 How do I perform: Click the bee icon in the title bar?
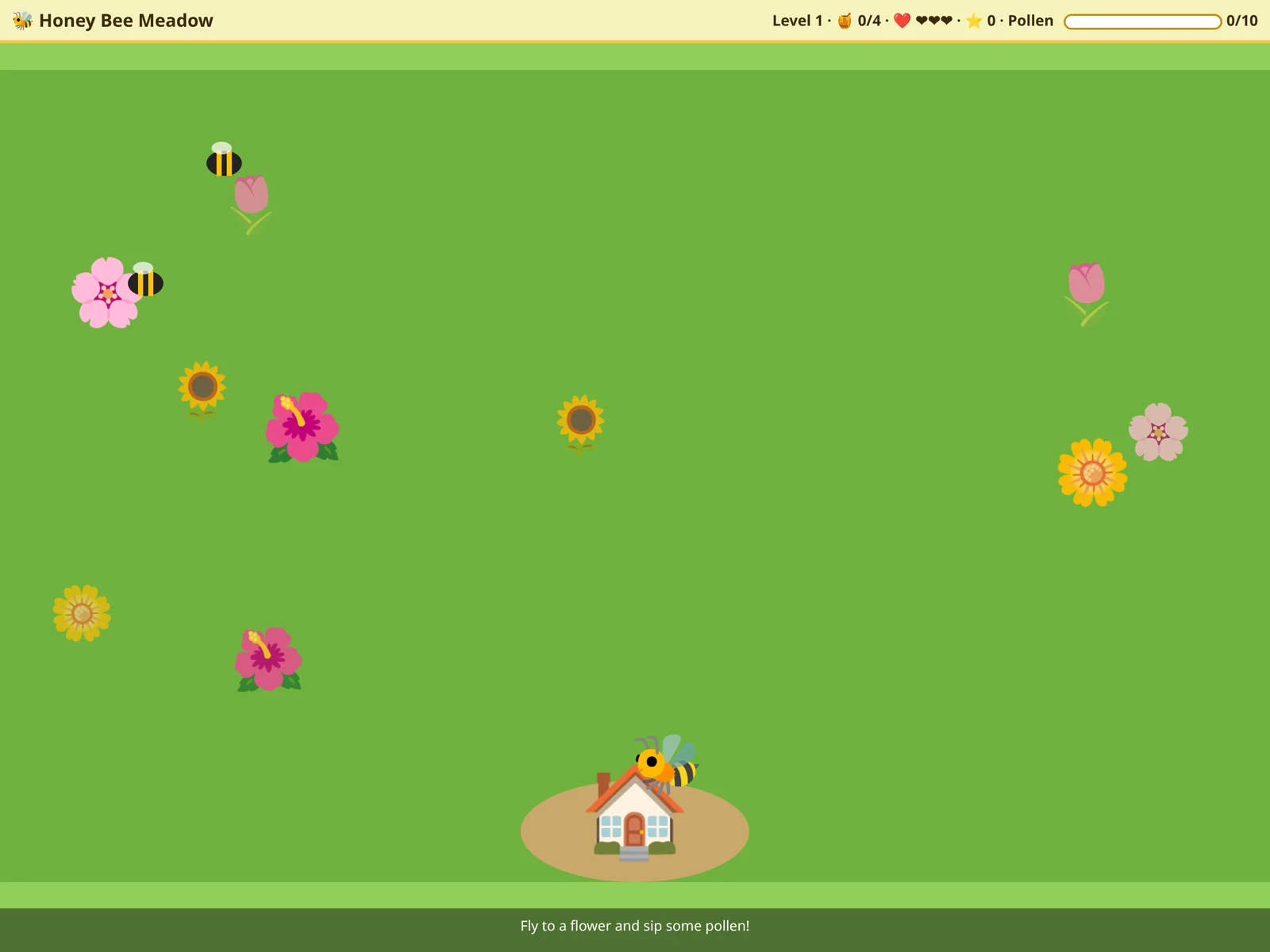point(23,21)
